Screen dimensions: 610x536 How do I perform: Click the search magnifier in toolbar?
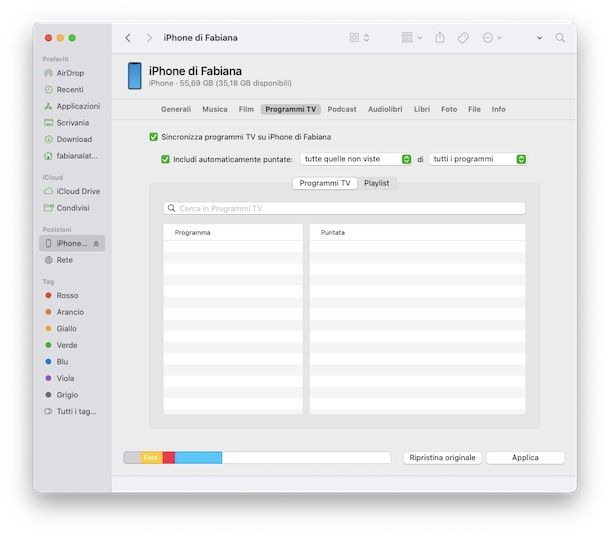(560, 38)
